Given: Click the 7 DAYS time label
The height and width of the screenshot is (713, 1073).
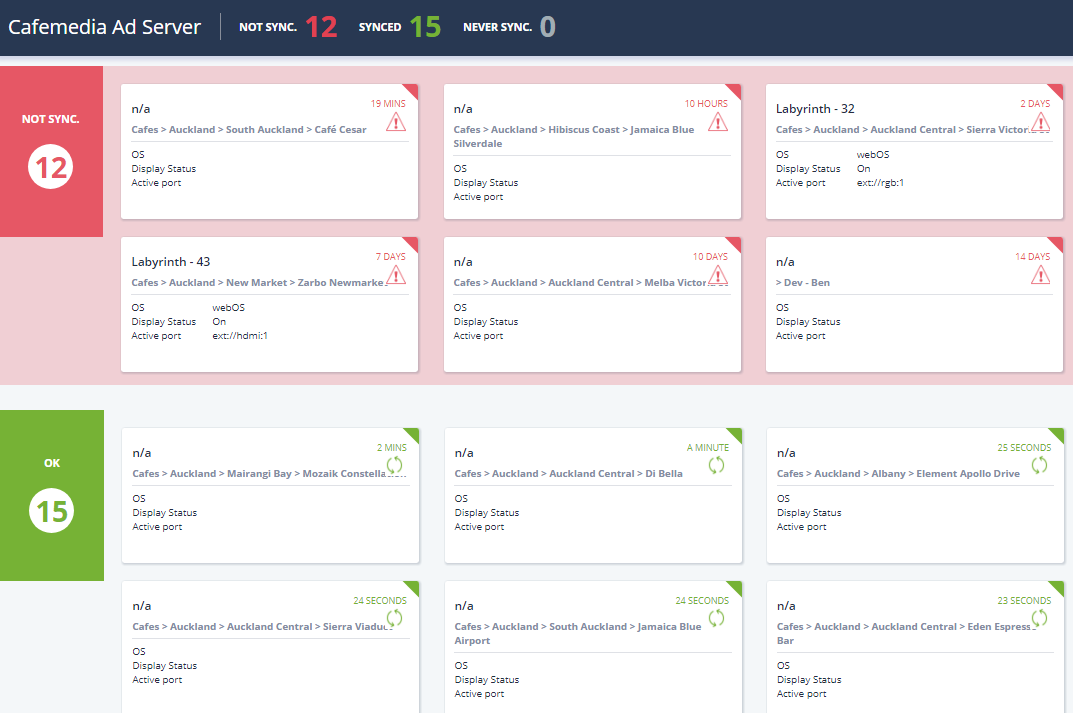Looking at the screenshot, I should [x=390, y=257].
